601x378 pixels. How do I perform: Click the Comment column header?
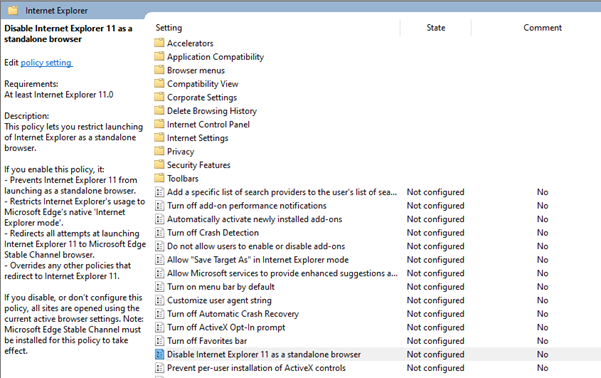pos(542,28)
